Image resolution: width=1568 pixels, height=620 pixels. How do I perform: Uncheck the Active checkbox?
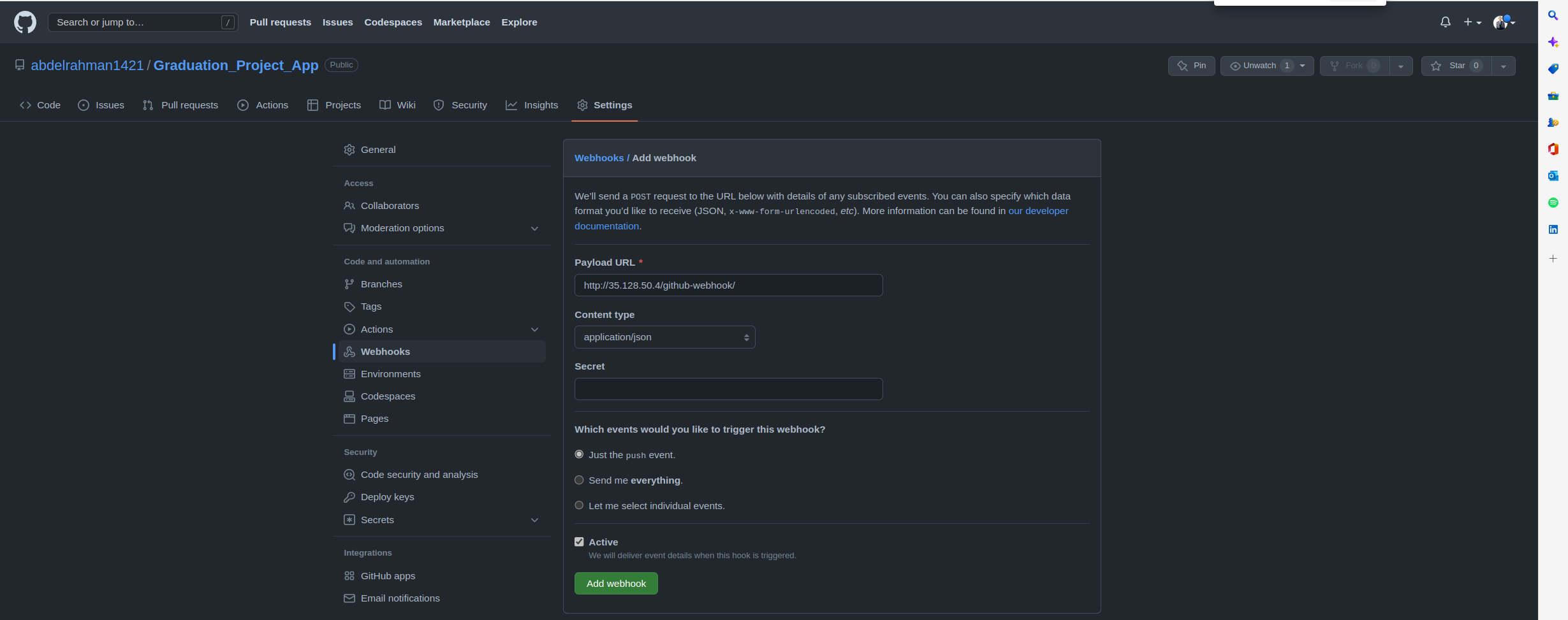(x=579, y=541)
